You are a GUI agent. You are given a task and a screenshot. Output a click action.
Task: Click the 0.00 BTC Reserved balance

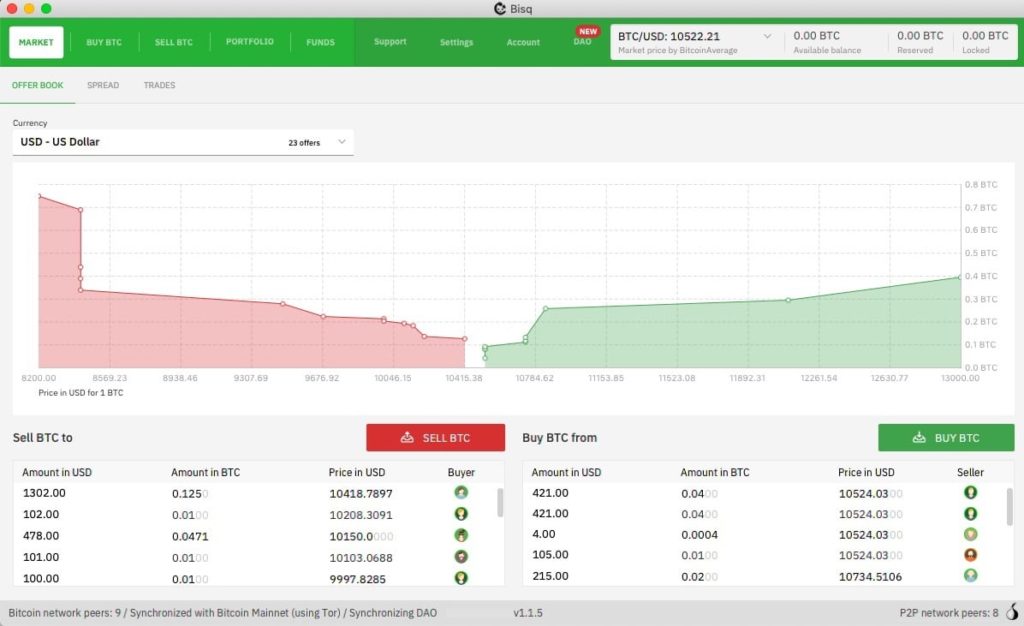920,42
